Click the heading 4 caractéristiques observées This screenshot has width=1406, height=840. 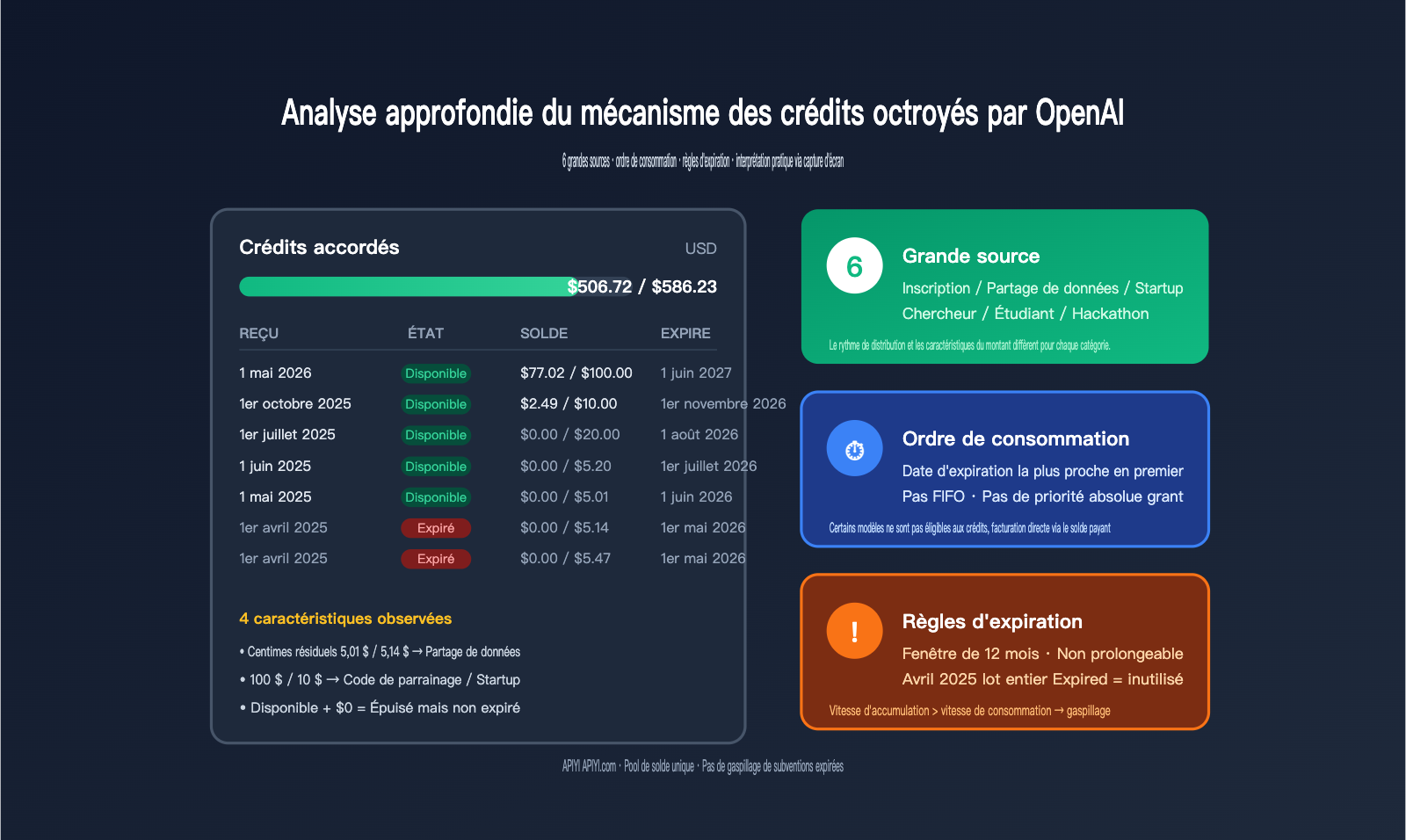345,619
